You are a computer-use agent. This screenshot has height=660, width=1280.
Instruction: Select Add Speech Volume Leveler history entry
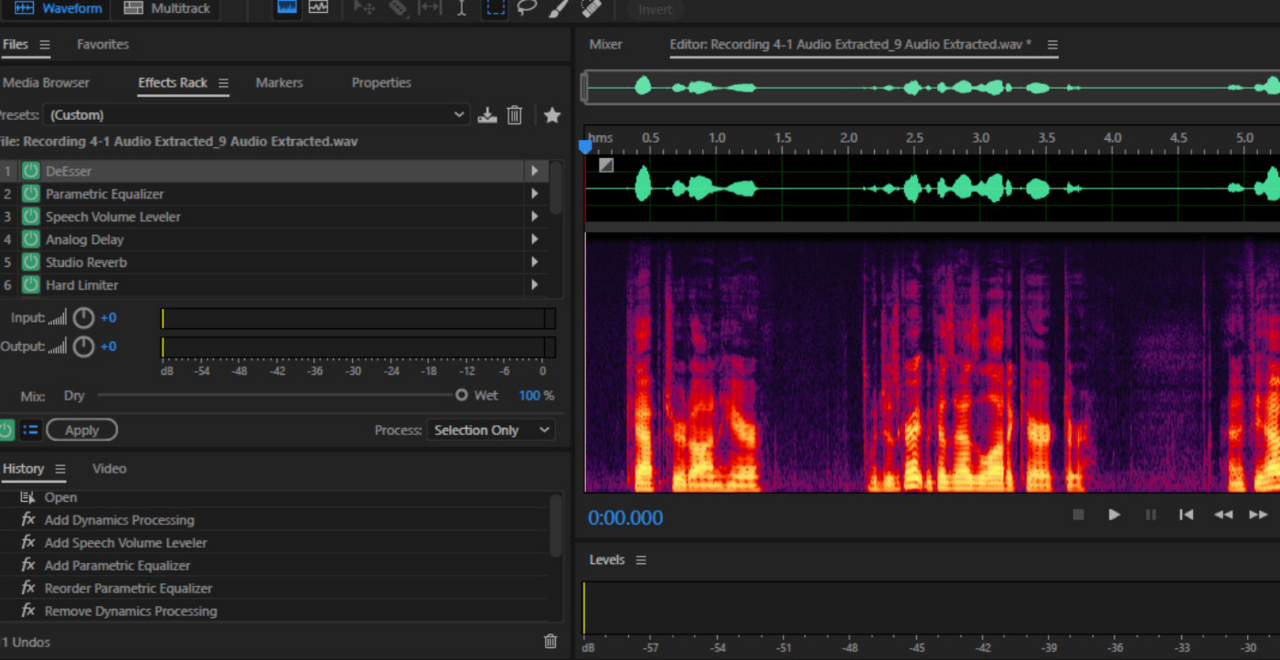point(126,543)
